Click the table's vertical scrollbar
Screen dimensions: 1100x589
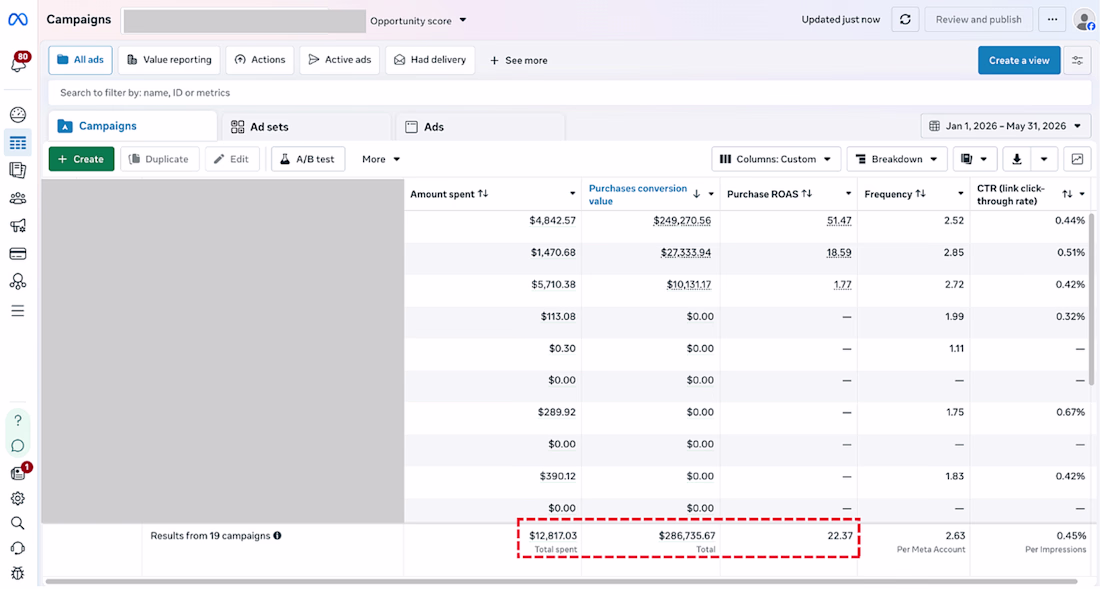[x=1091, y=299]
